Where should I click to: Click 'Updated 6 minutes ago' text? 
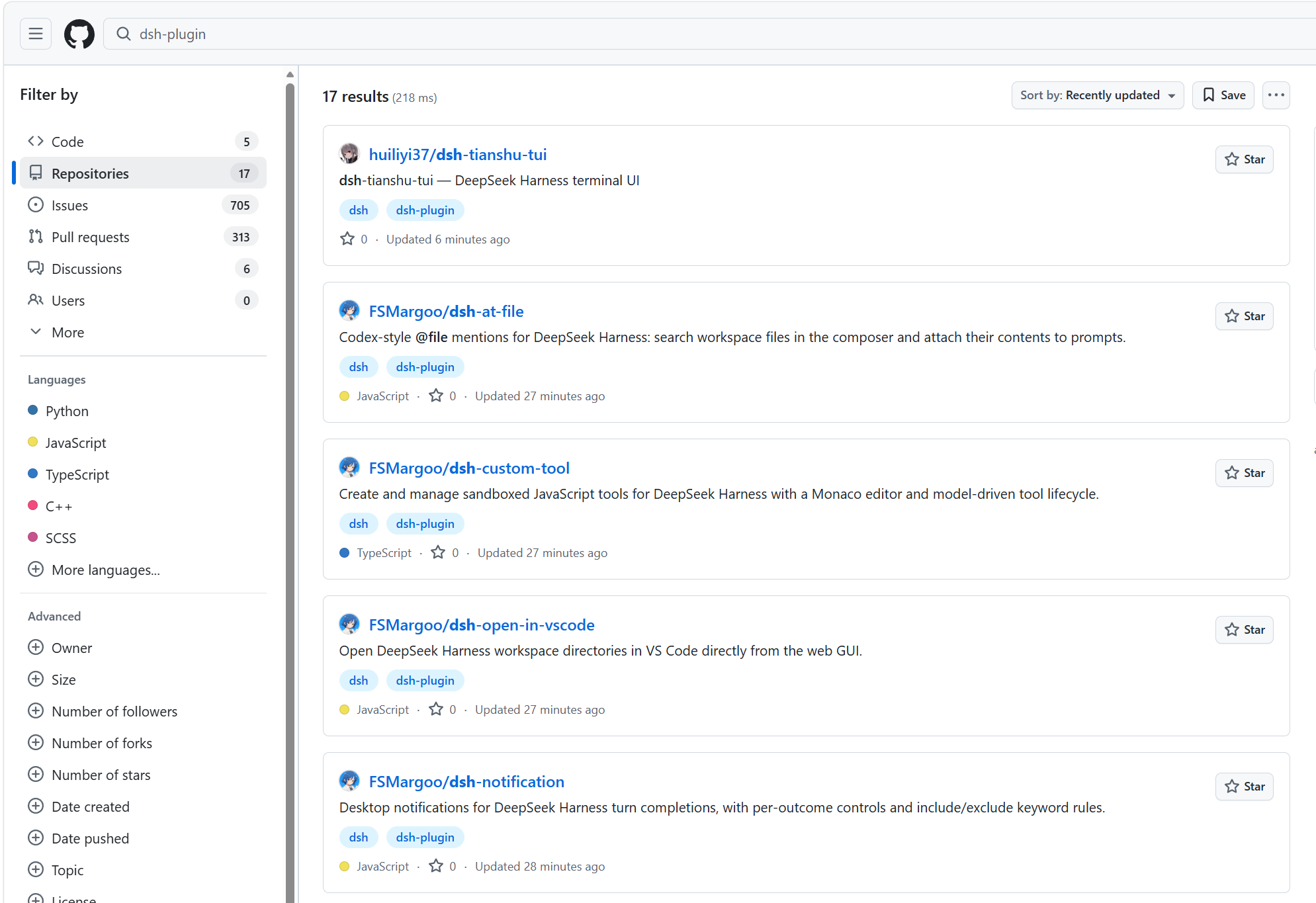pos(448,239)
